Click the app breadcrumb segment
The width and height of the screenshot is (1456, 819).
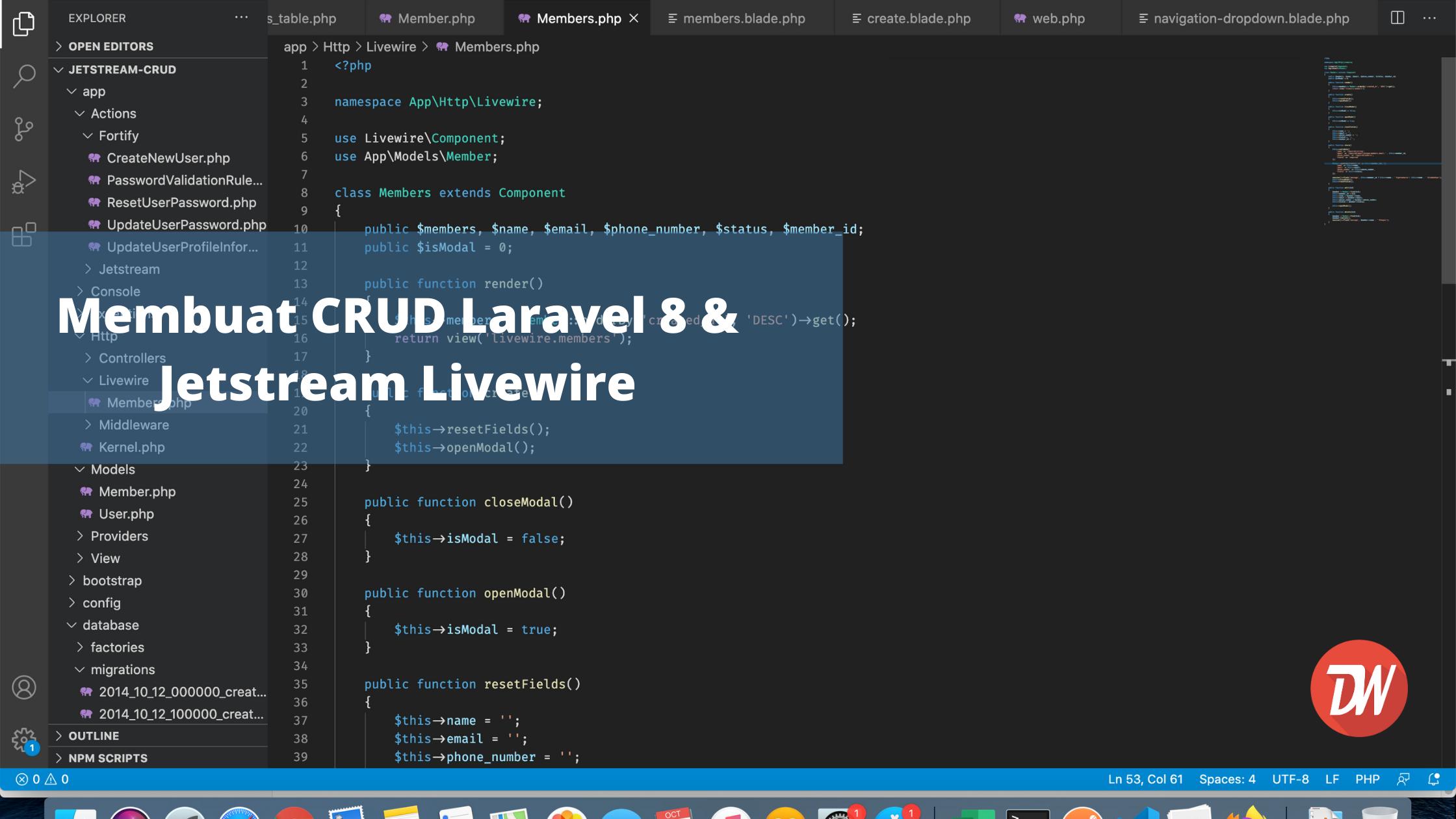coord(294,47)
